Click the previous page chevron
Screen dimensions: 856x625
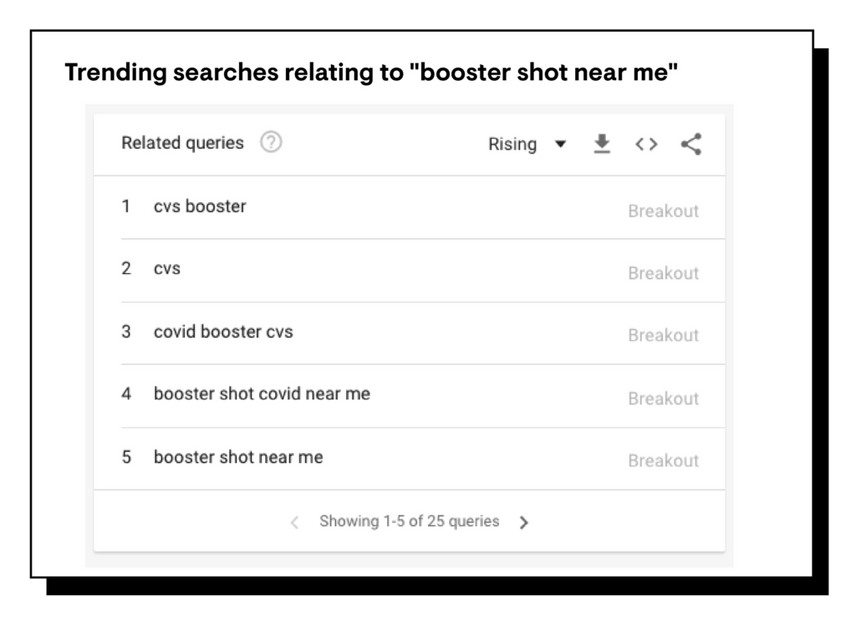[x=294, y=522]
